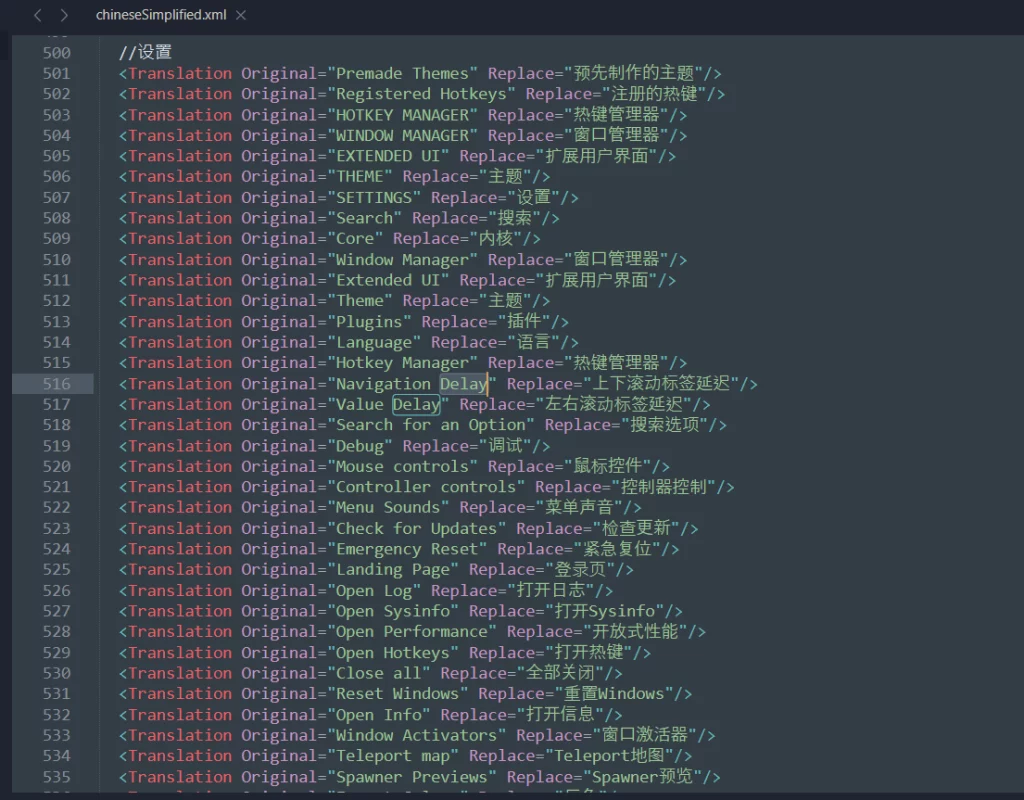
Task: Click "Open Performance" on line 528
Action: [x=412, y=632]
